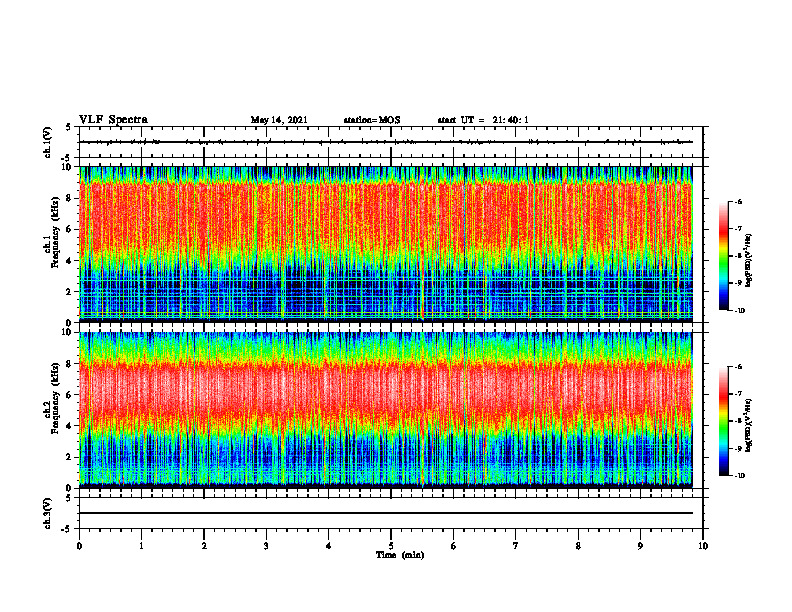
Task: Click the ch.2 colorbar "-10" label
Action: pyautogui.click(x=740, y=476)
